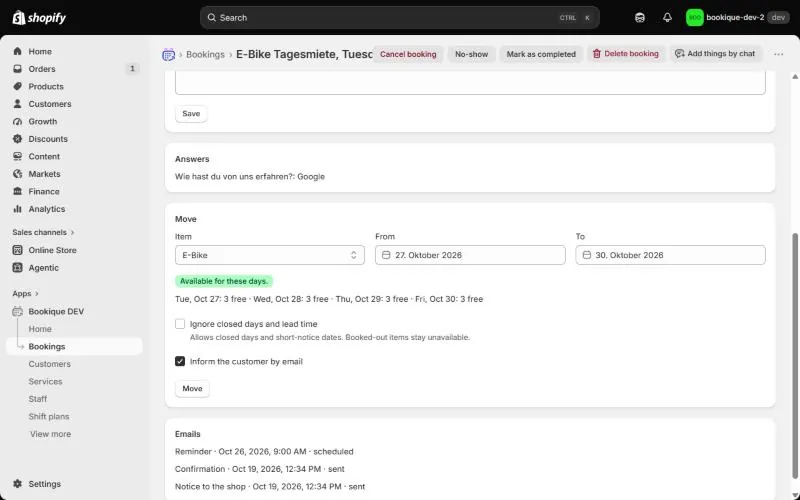The image size is (800, 500).
Task: Click Add things by chat
Action: tap(715, 54)
